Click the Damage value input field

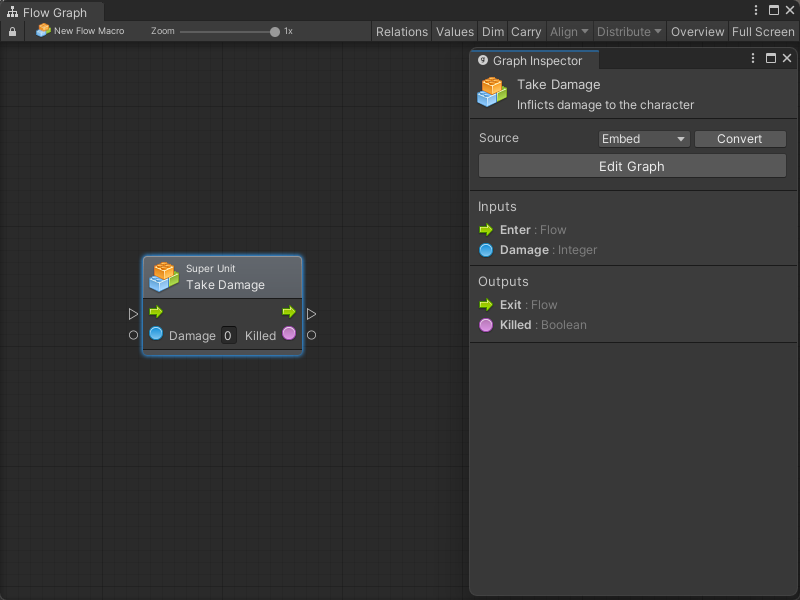point(228,336)
